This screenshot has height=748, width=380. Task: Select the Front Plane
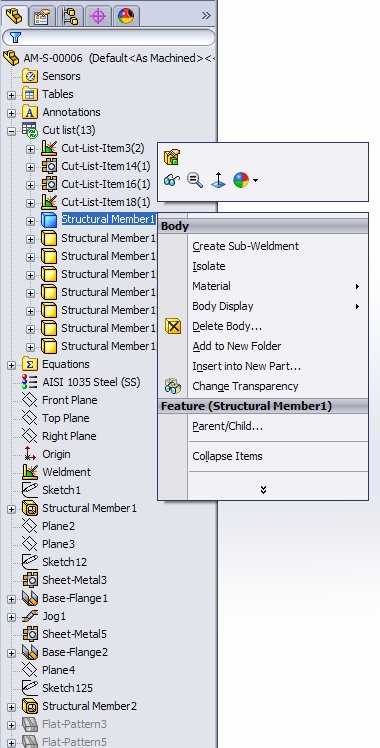[x=70, y=400]
